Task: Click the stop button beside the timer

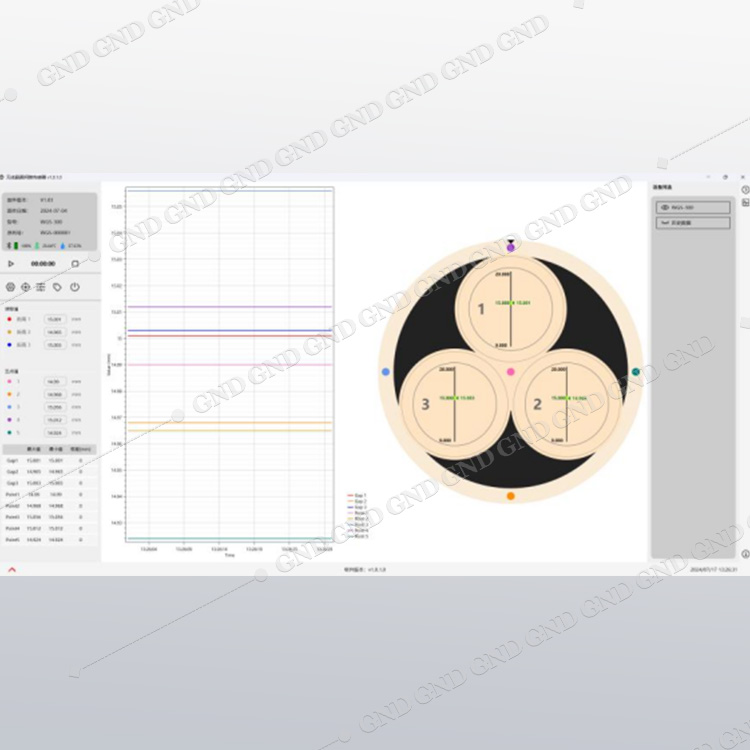Action: point(75,264)
